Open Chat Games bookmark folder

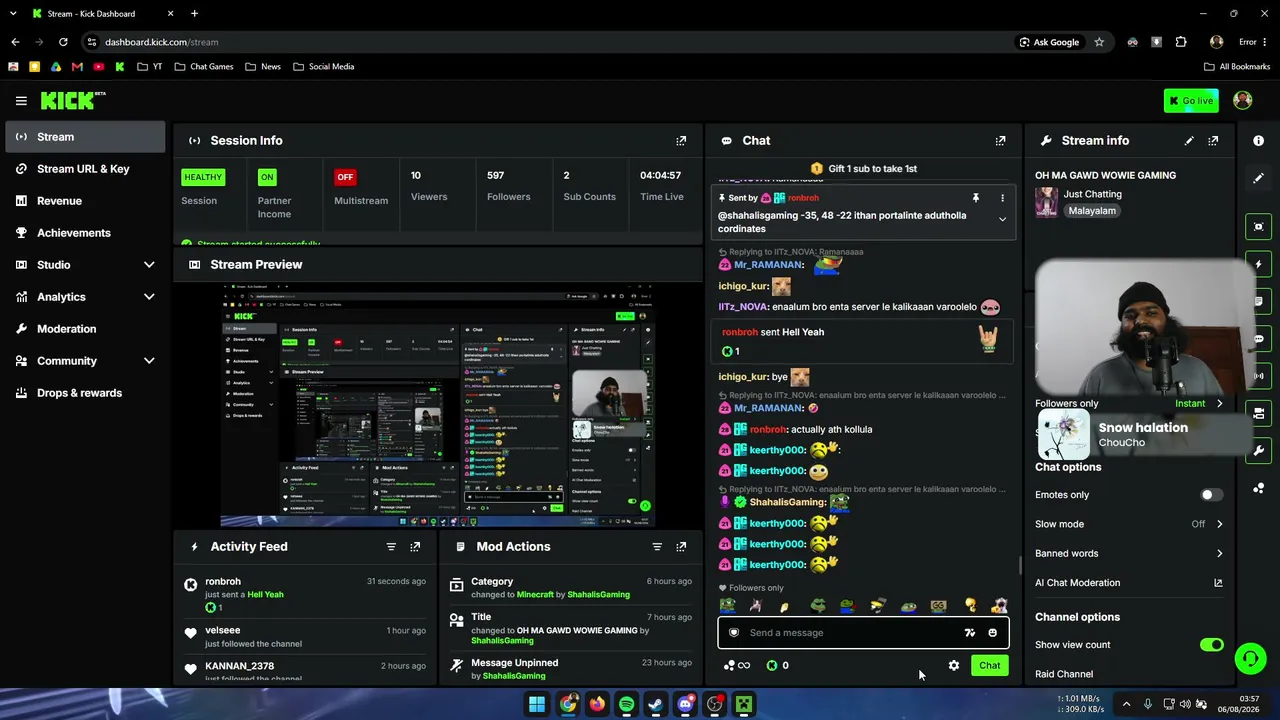tap(203, 67)
